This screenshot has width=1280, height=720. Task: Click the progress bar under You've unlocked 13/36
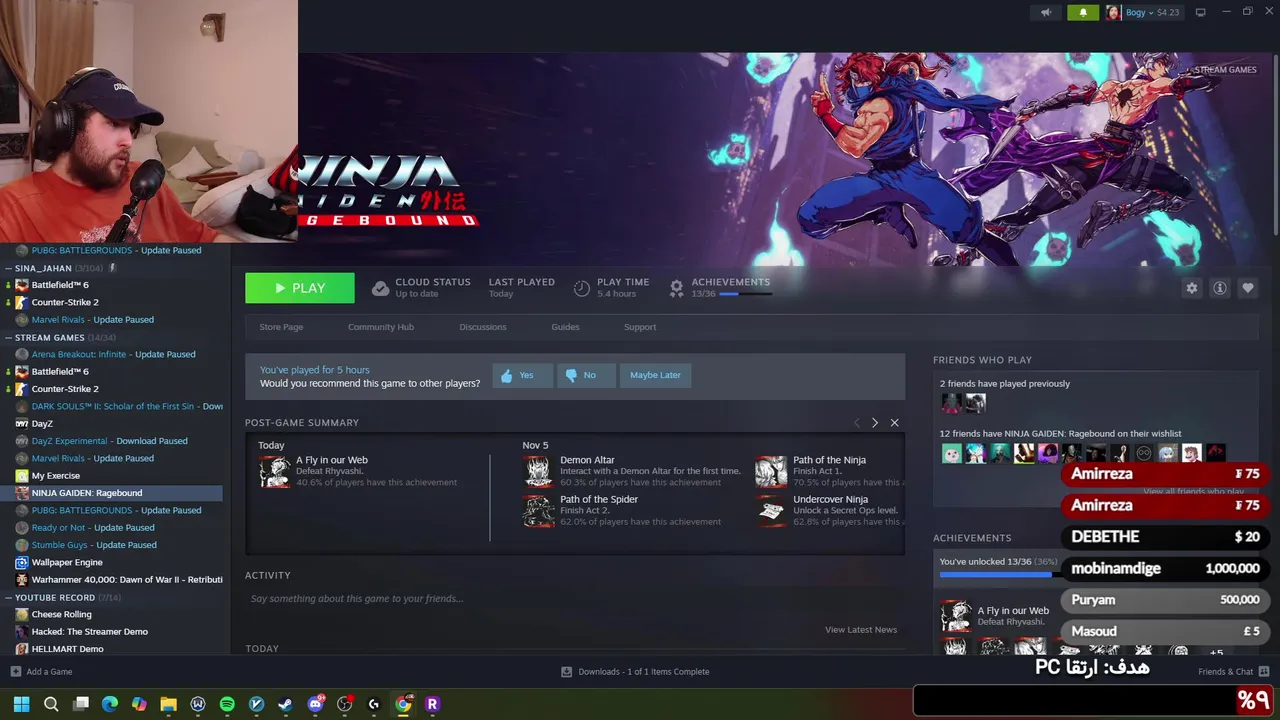point(1000,574)
